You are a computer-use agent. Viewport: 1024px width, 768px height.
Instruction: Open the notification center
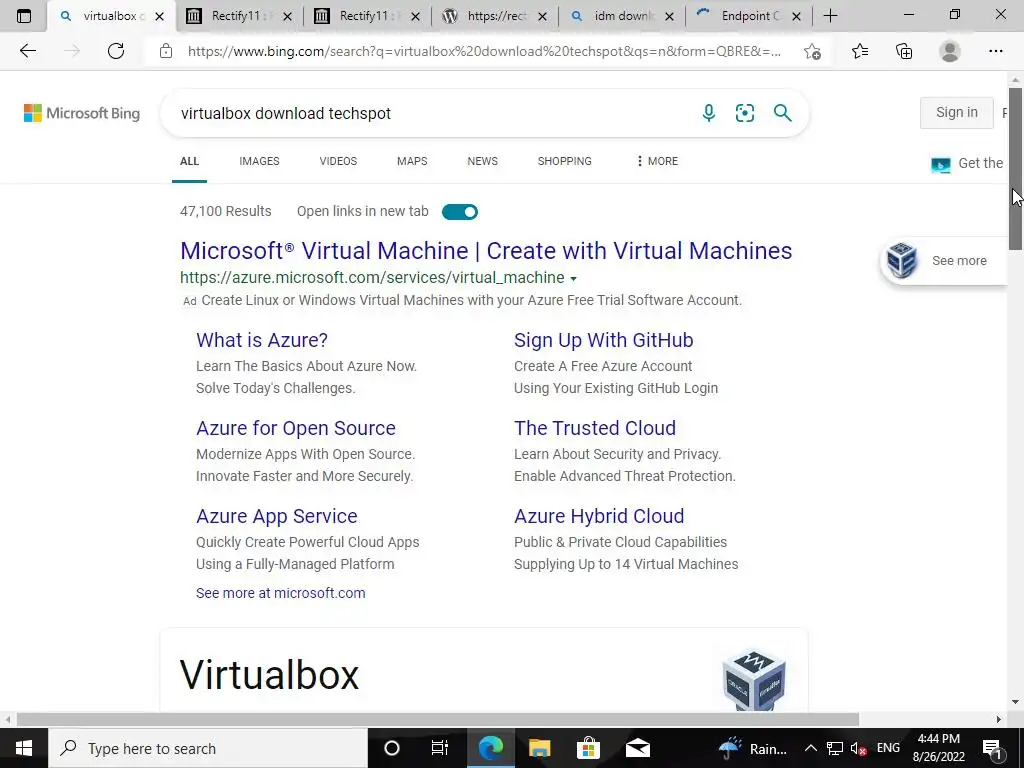click(992, 748)
